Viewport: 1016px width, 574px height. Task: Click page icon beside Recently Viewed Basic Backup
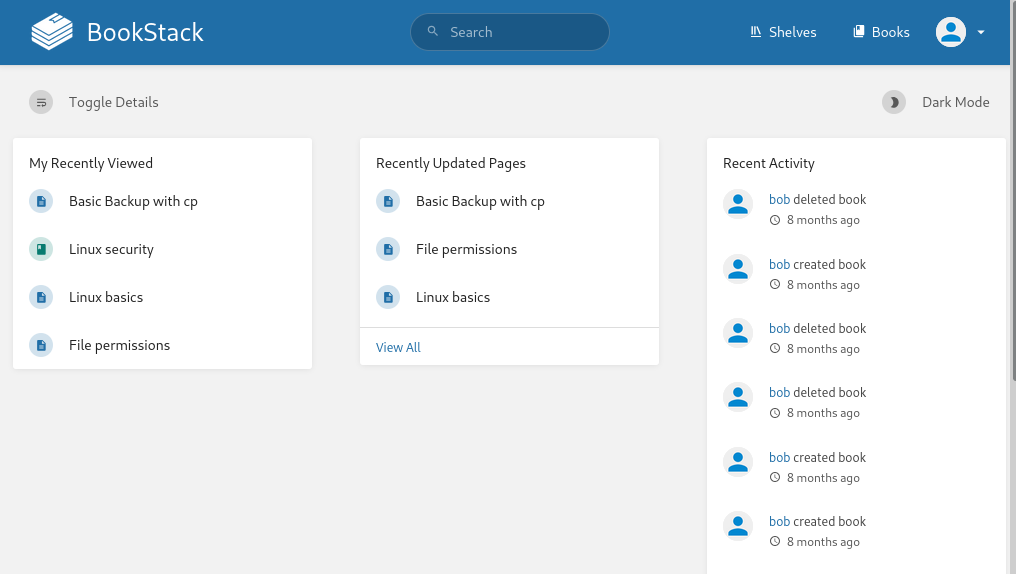point(41,201)
